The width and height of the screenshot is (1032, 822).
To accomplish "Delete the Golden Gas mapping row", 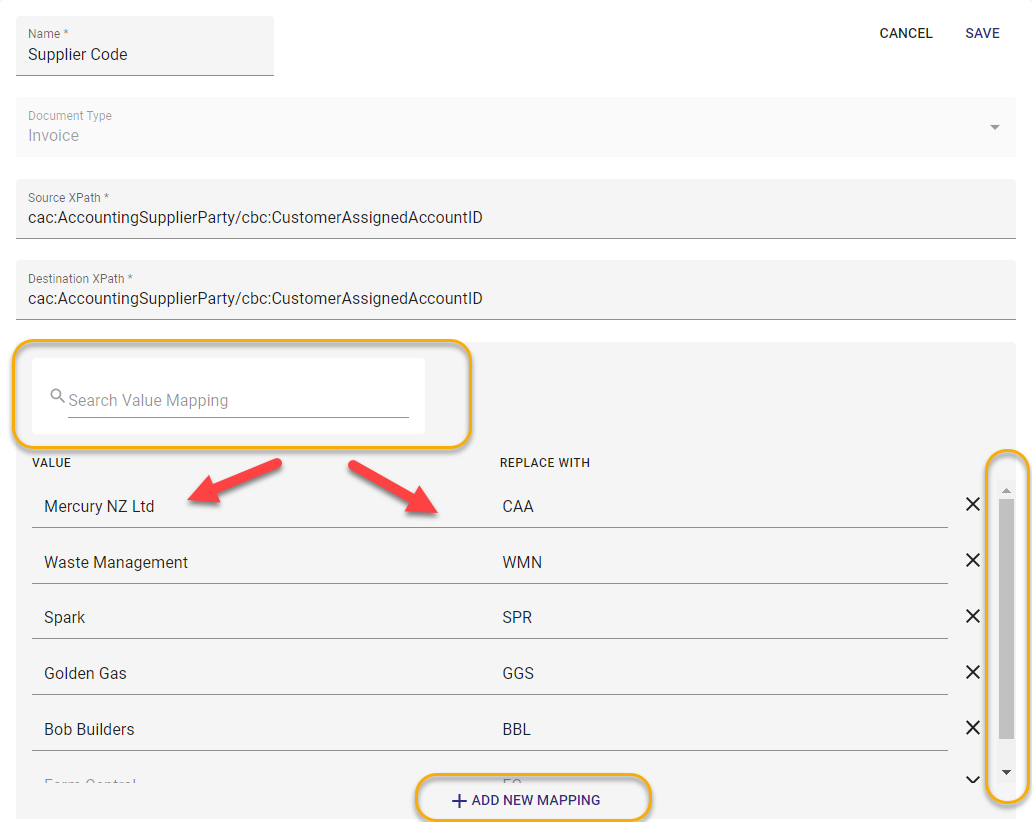I will [972, 673].
